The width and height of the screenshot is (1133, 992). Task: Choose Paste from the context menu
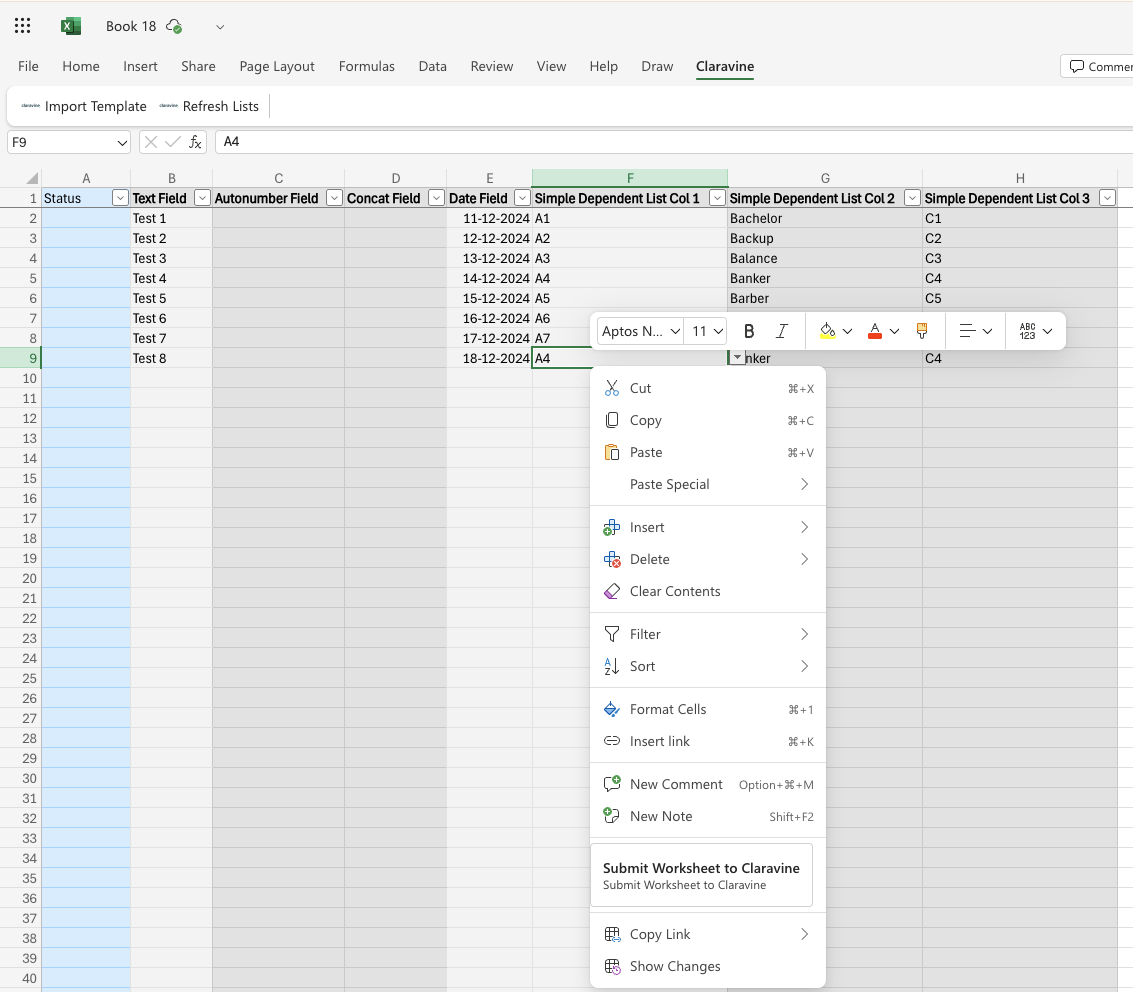(708, 452)
